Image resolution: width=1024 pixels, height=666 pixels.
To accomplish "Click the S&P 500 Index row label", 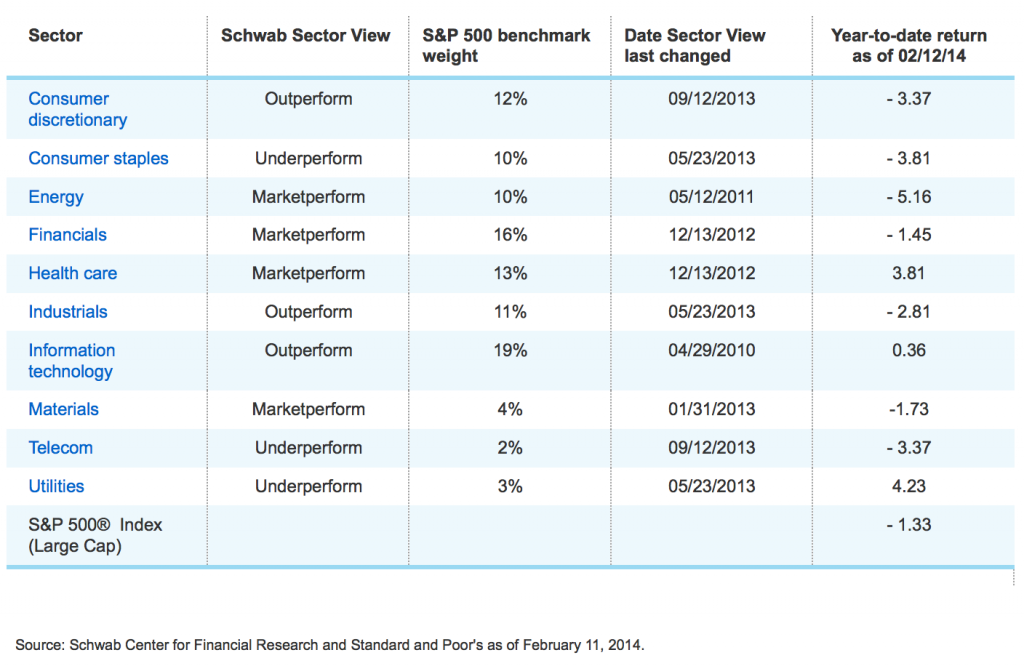I will pos(95,535).
